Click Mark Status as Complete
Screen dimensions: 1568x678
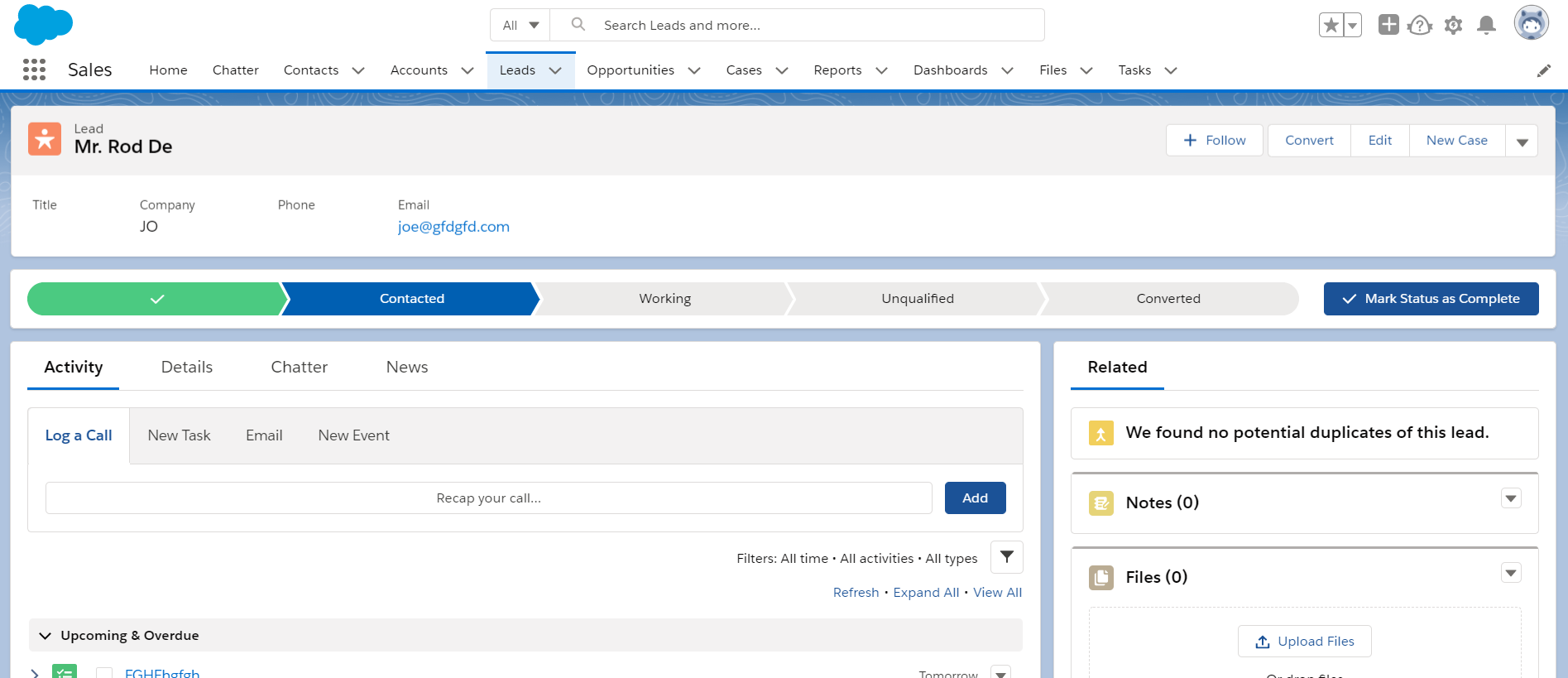(x=1431, y=299)
